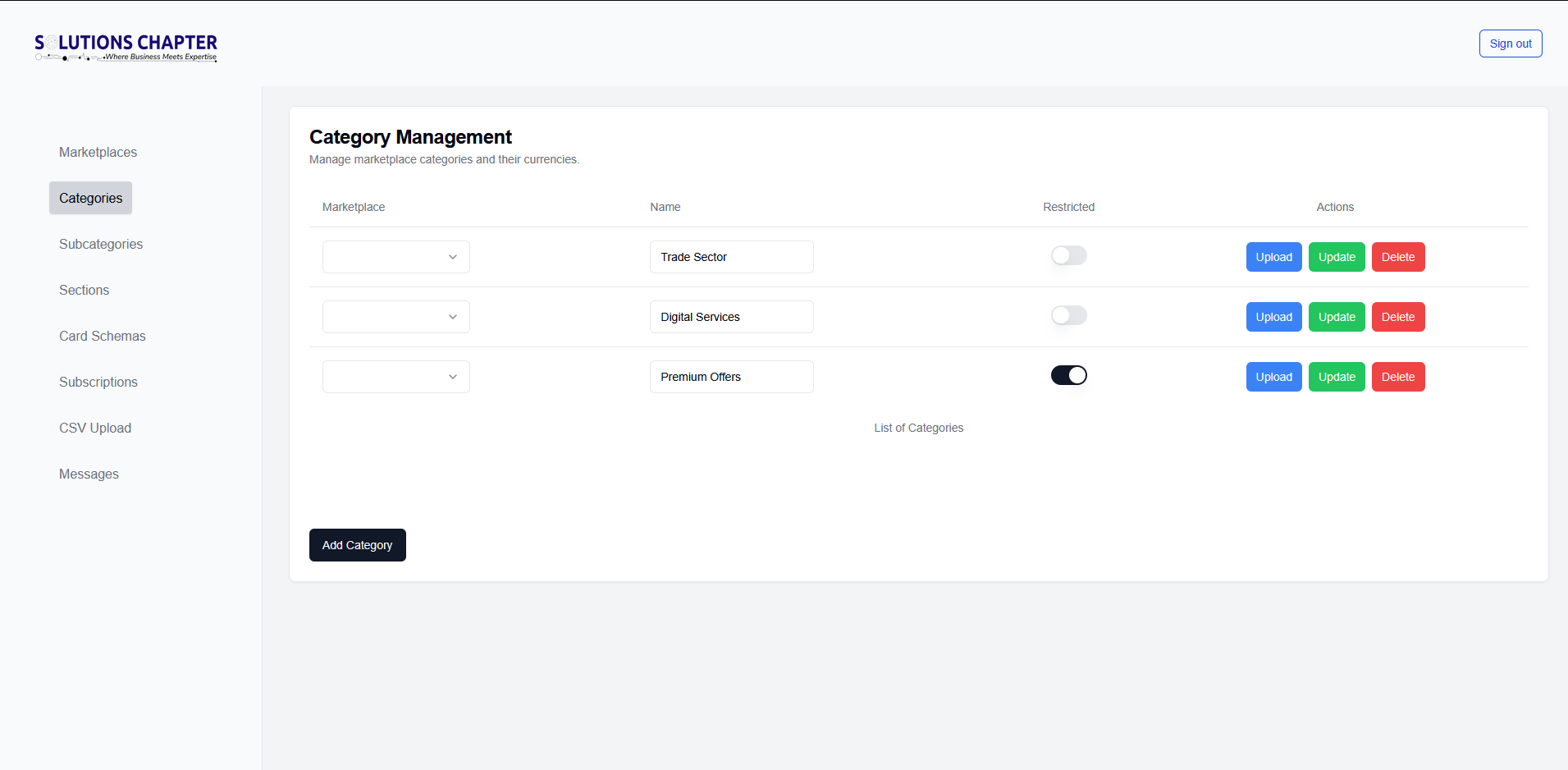
Task: Select Messages in the sidebar
Action: pos(89,474)
